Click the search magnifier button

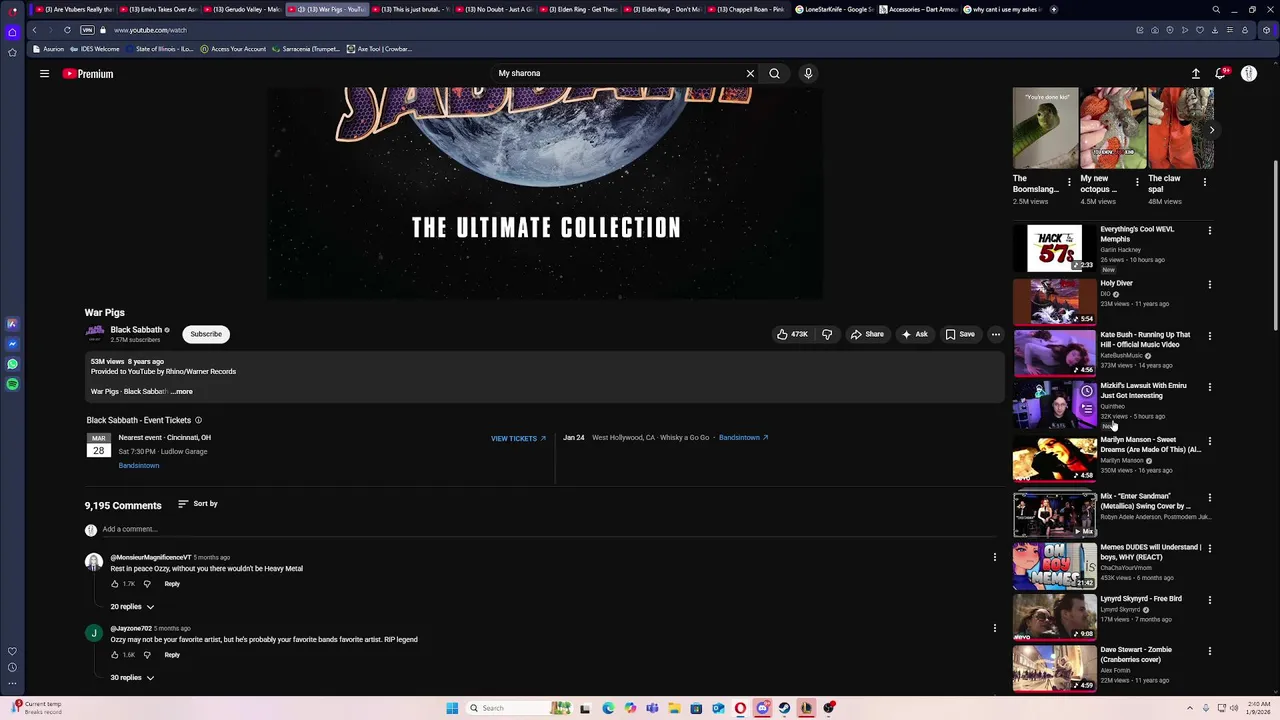tap(774, 73)
